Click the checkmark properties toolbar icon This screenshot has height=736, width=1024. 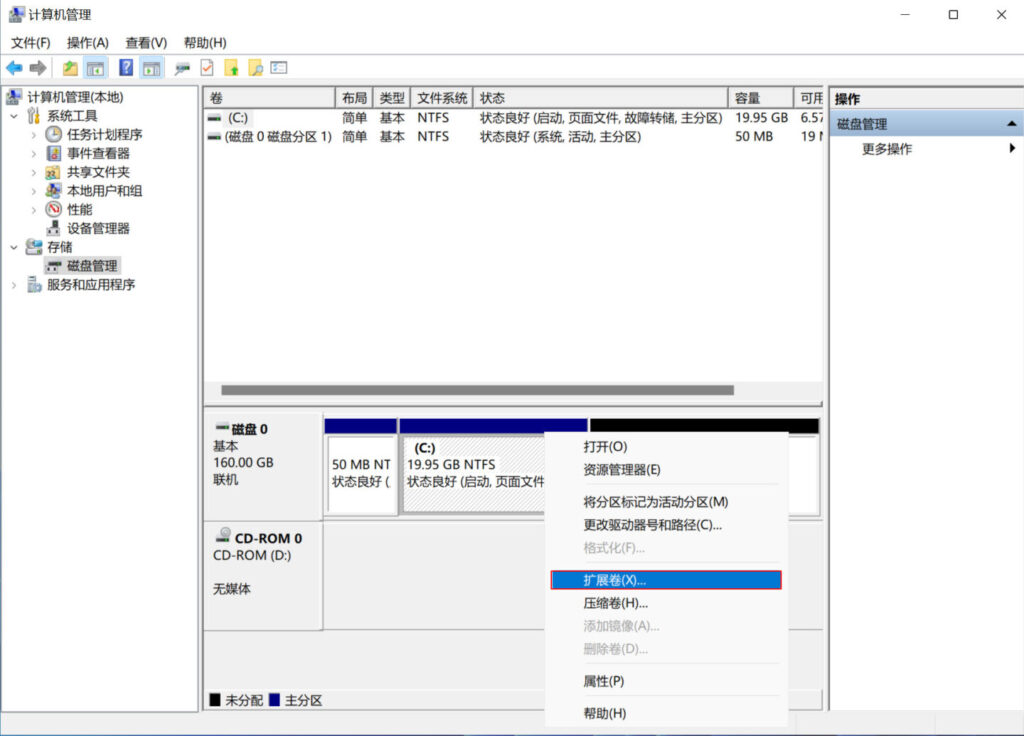[207, 68]
